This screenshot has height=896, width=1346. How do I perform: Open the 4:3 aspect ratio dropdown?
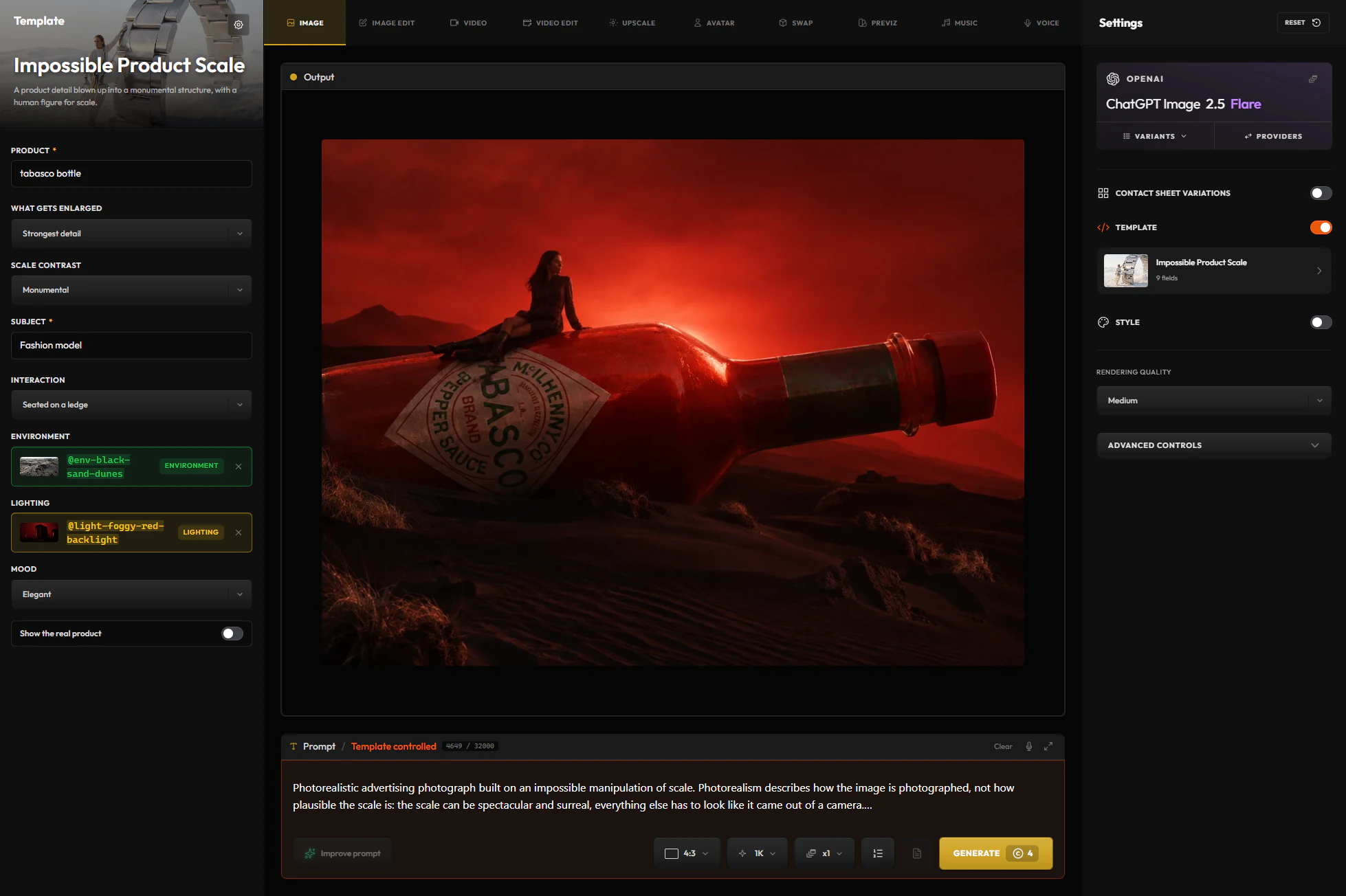click(687, 853)
